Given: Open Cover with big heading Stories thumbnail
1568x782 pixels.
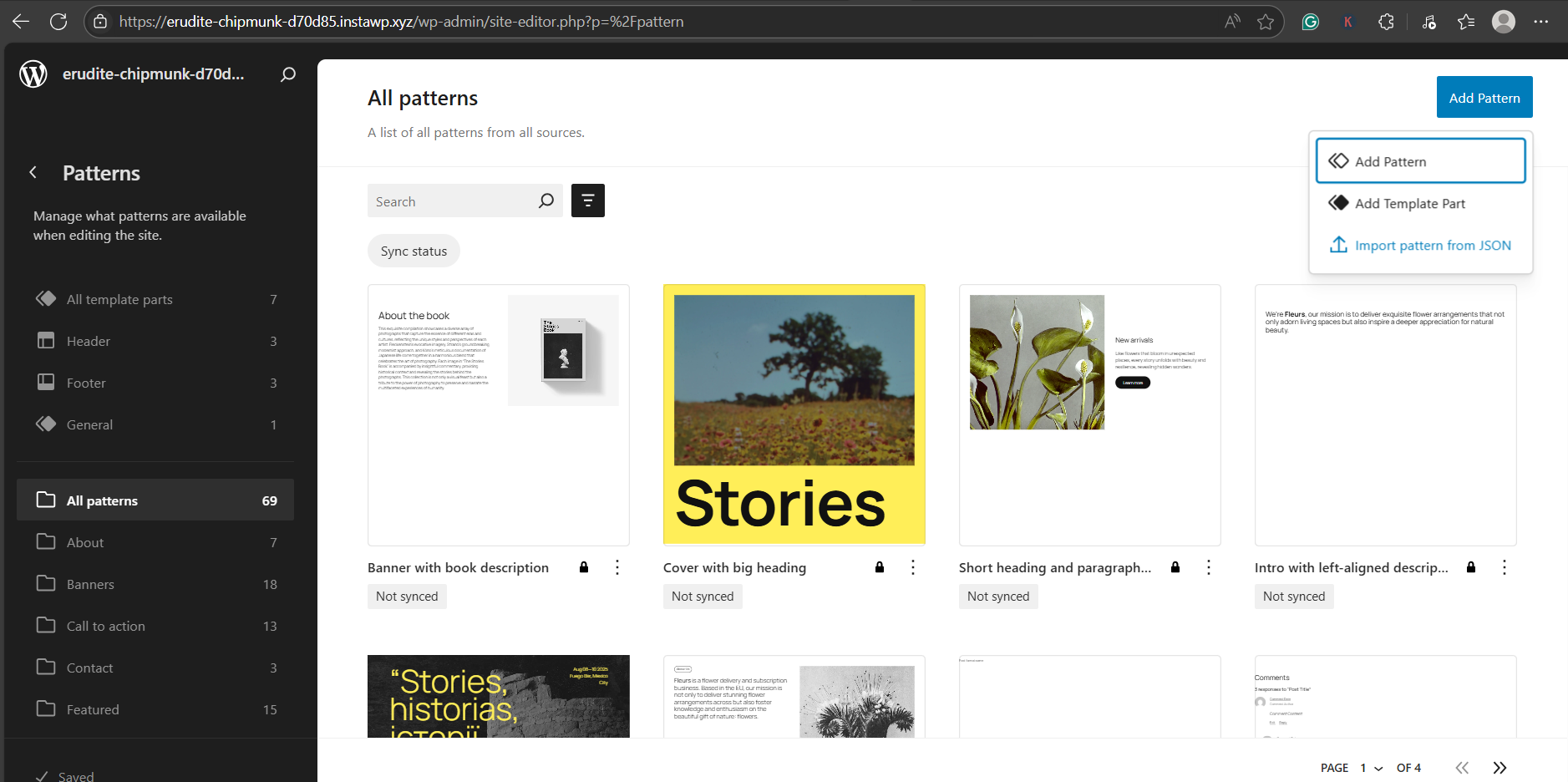Looking at the screenshot, I should point(794,415).
